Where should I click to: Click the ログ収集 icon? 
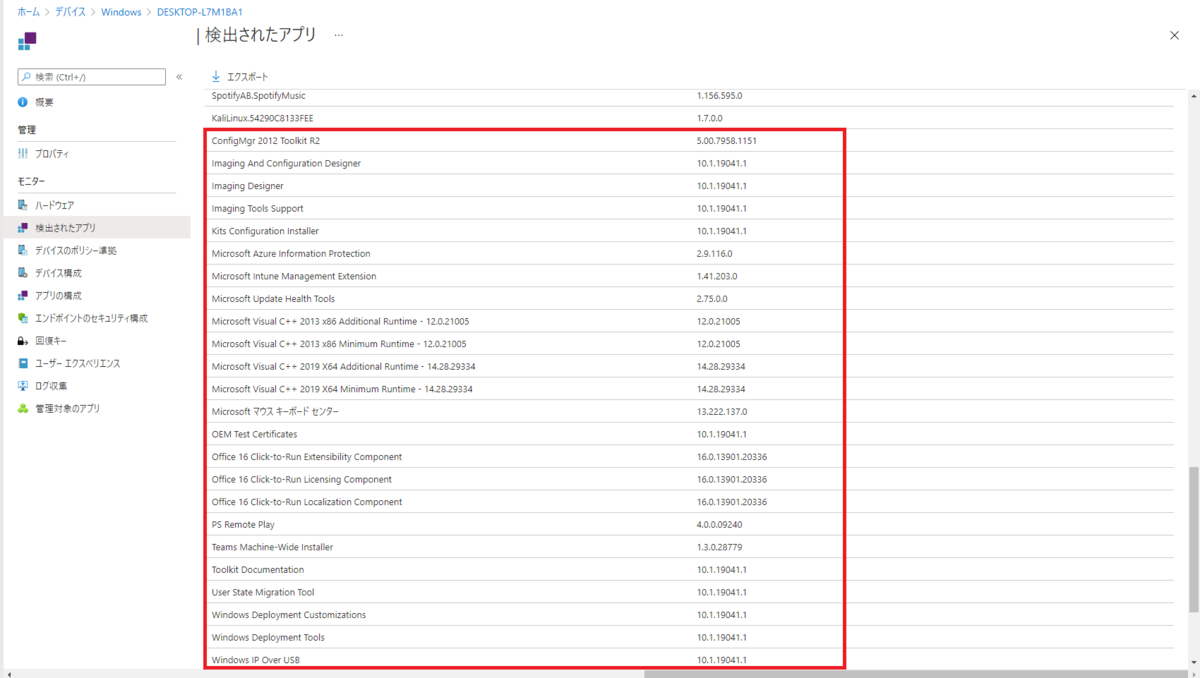23,385
